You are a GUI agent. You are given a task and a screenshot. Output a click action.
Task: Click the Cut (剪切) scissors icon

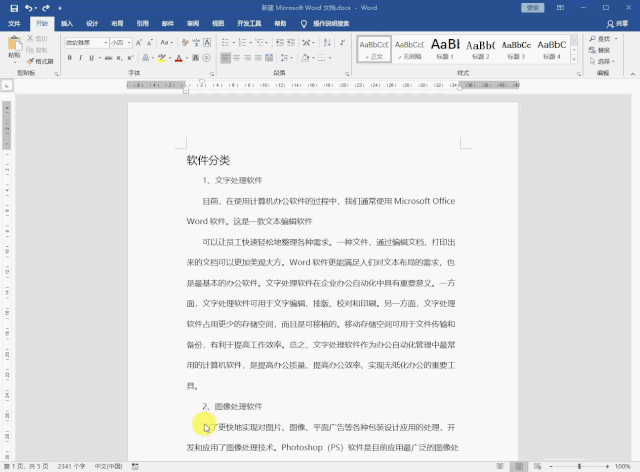(x=30, y=38)
